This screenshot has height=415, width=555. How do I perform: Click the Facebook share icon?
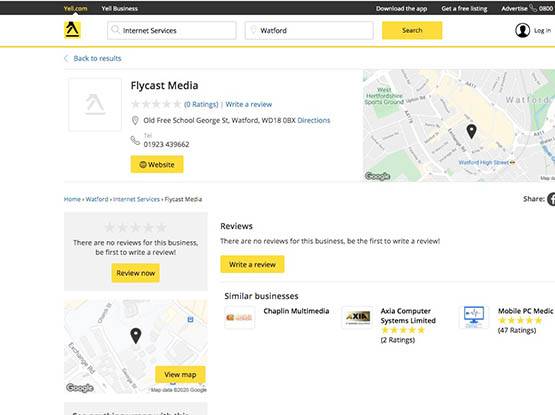[x=551, y=199]
